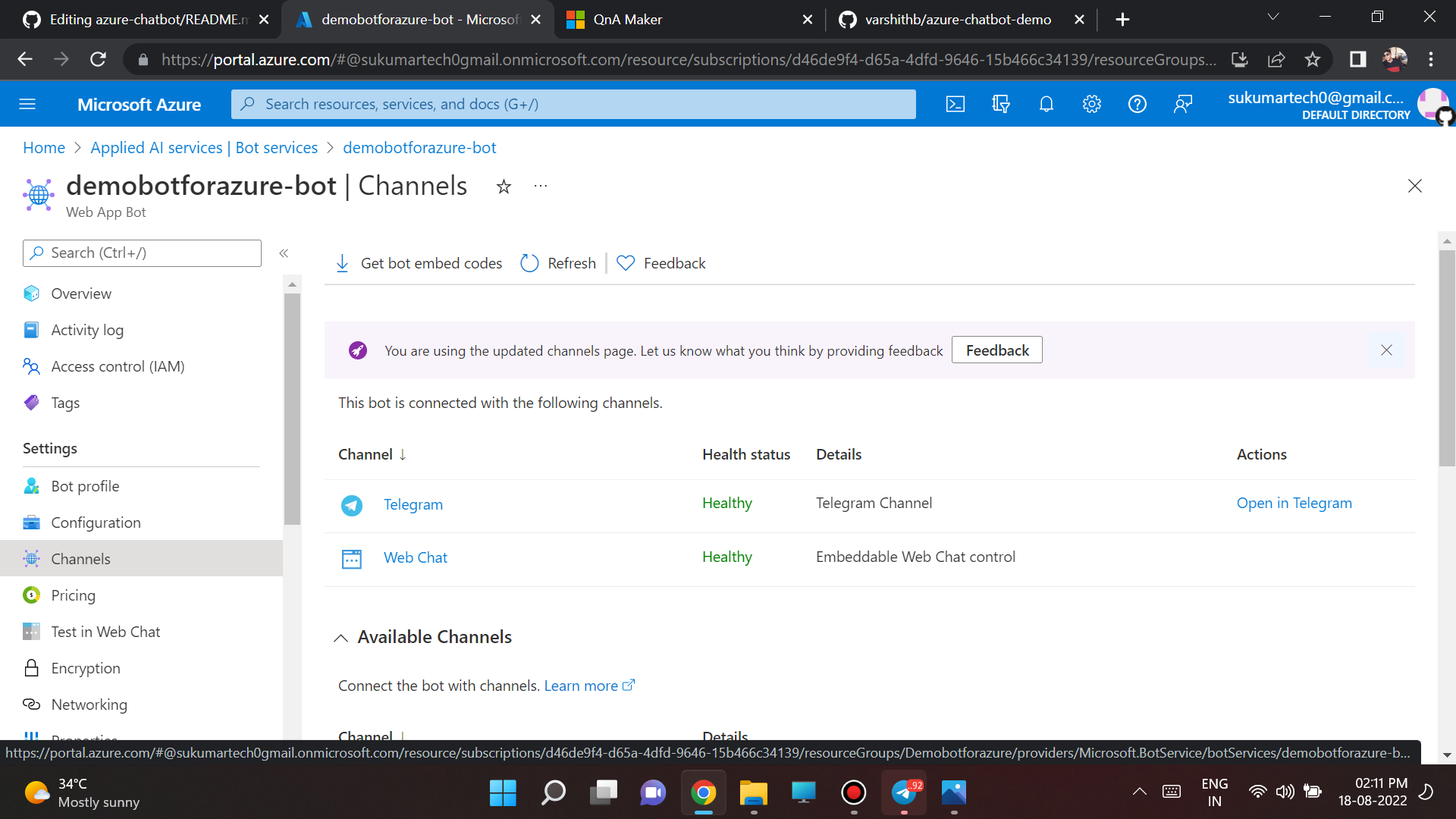Click Open in Telegram link
The height and width of the screenshot is (819, 1456).
tap(1294, 503)
